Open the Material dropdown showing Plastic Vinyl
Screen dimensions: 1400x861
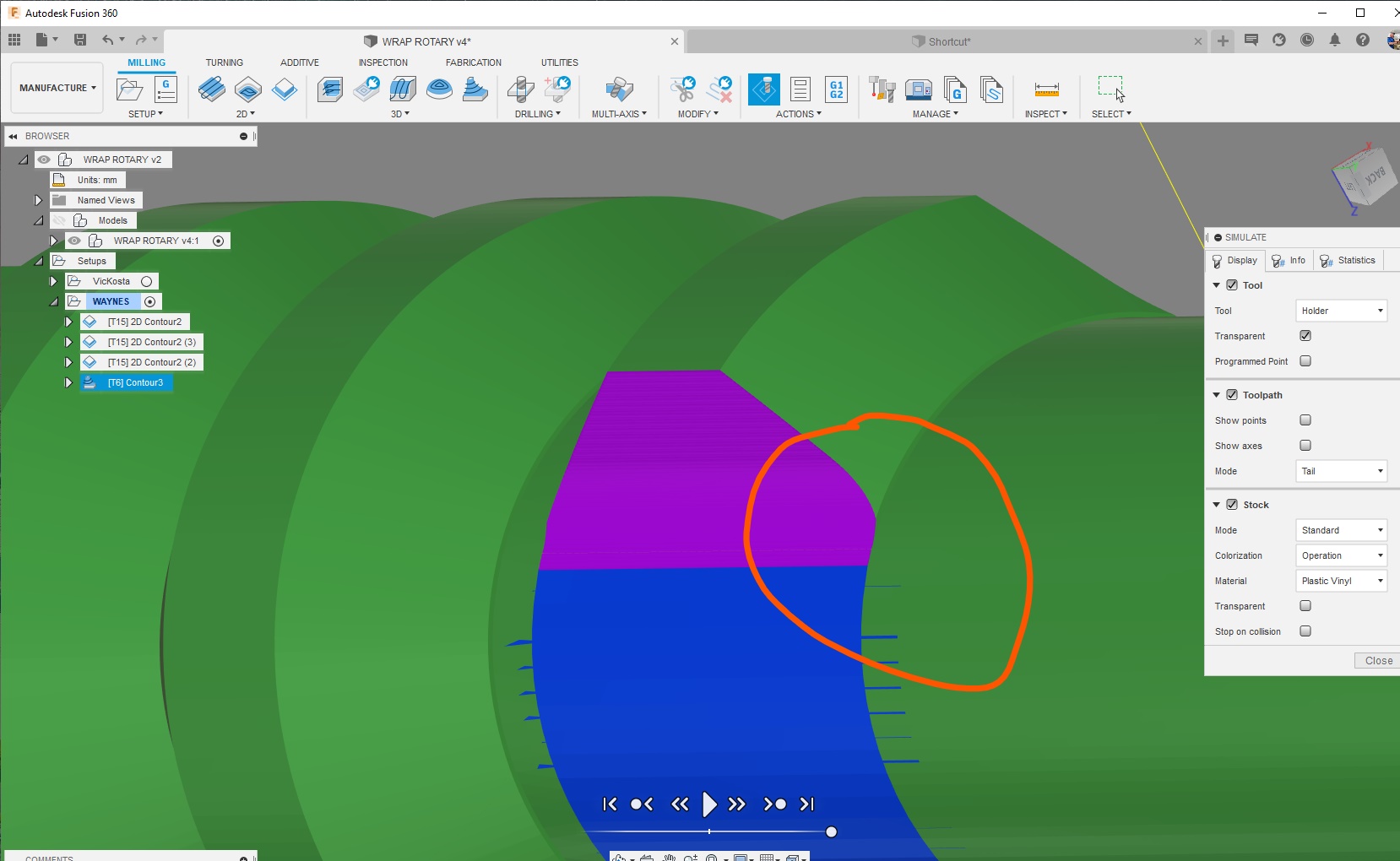(1340, 581)
